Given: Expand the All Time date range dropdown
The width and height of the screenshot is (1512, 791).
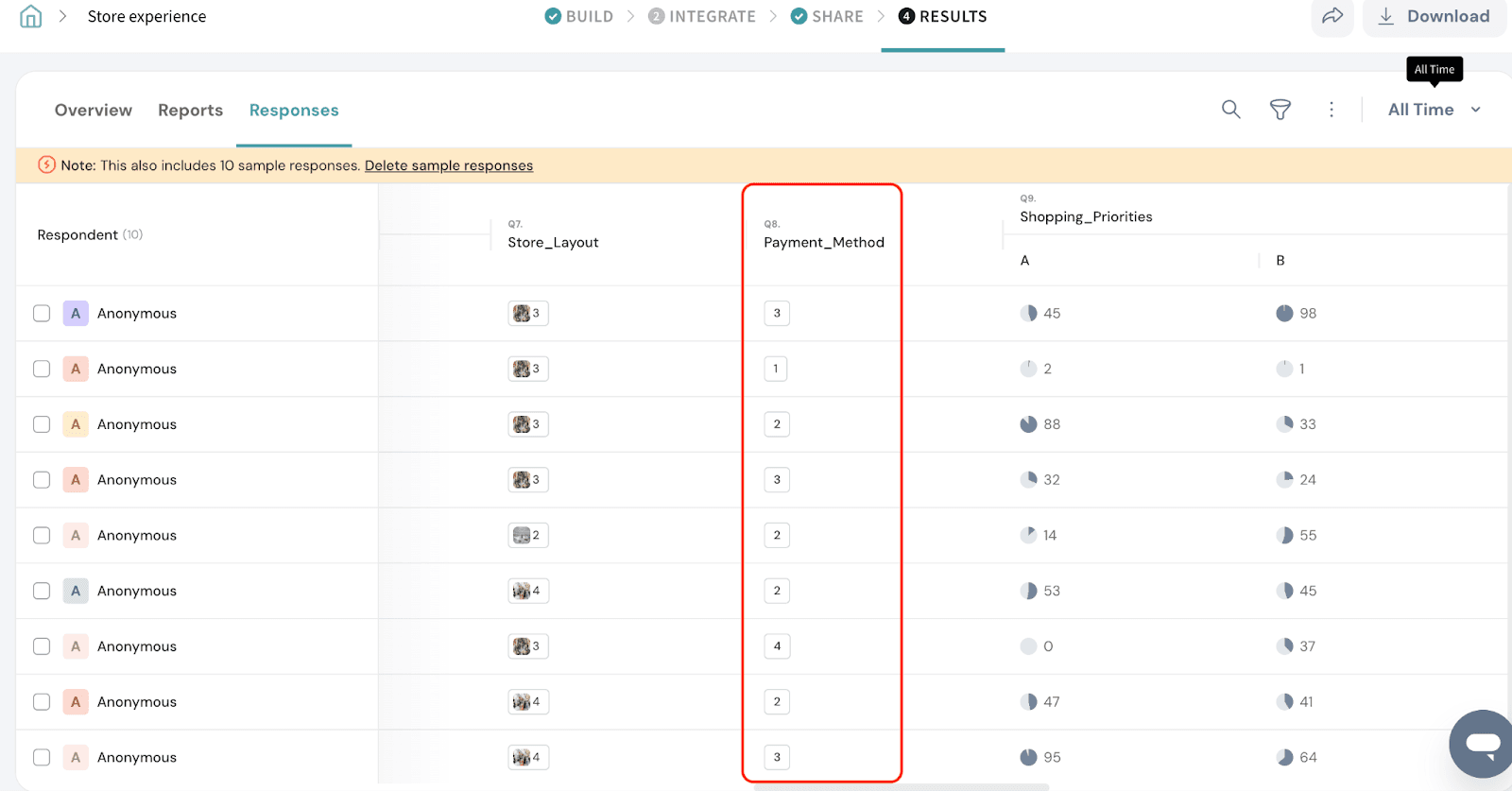Looking at the screenshot, I should 1434,110.
